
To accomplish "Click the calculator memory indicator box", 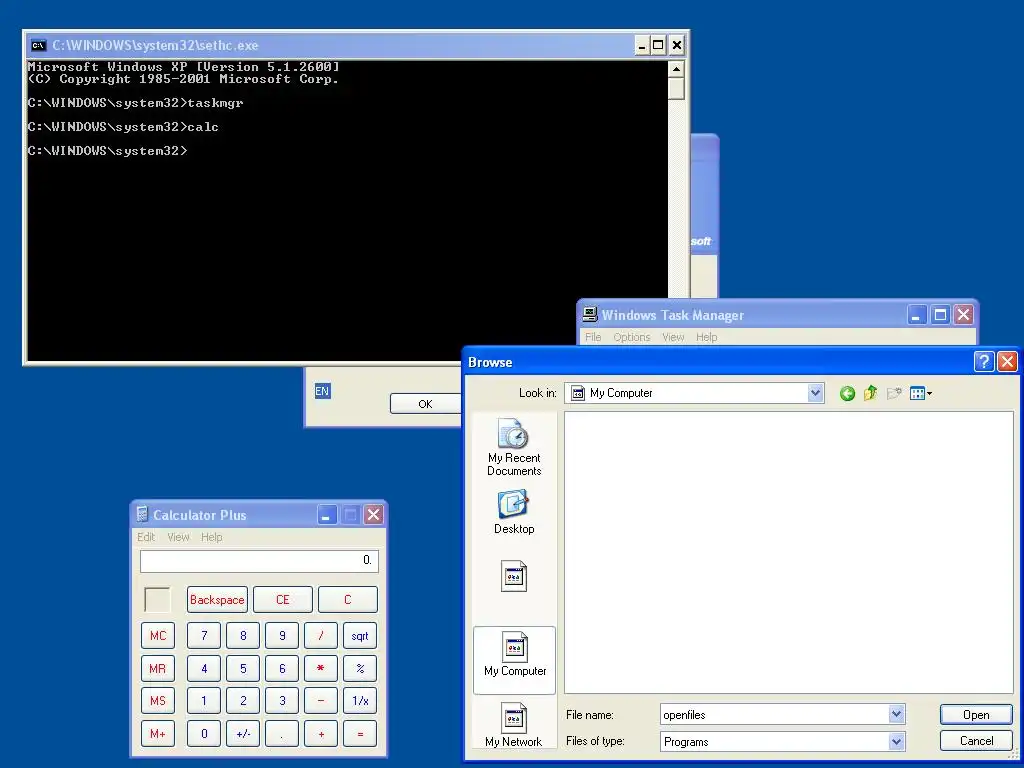I will click(x=157, y=600).
